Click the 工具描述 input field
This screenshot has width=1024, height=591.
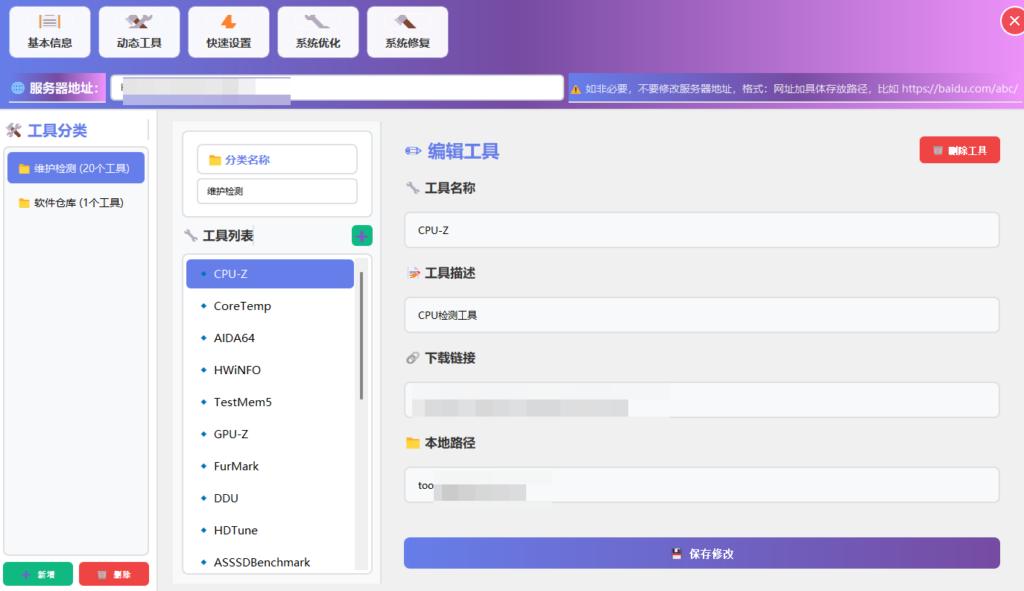(x=701, y=315)
